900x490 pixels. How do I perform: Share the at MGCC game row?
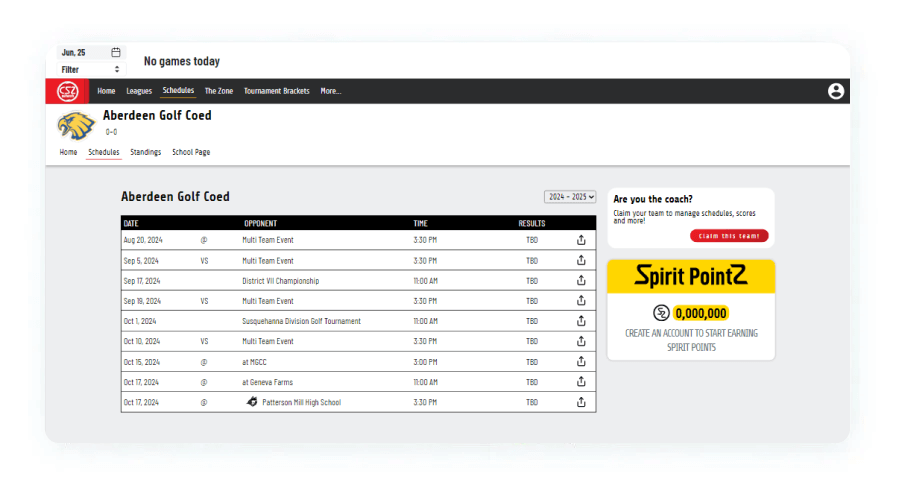pyautogui.click(x=581, y=362)
